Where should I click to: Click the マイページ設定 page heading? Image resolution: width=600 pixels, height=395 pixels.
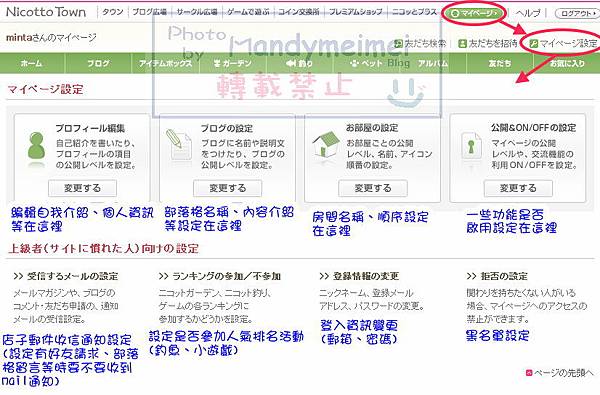(x=46, y=90)
